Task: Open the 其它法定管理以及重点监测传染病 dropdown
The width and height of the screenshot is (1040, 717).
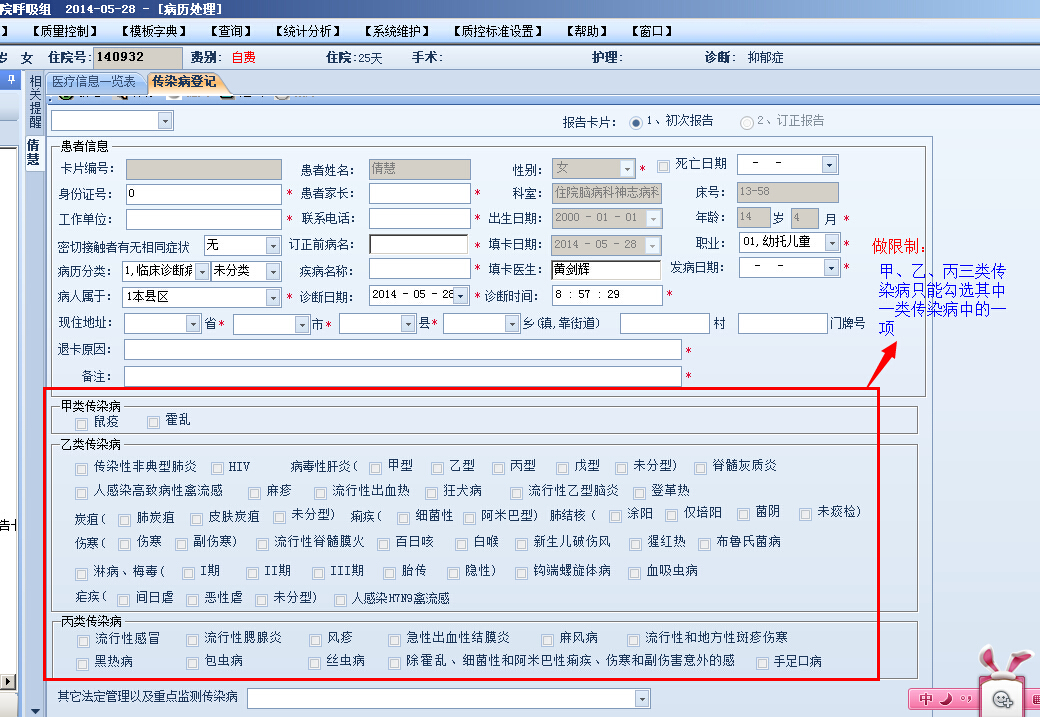Action: click(641, 698)
